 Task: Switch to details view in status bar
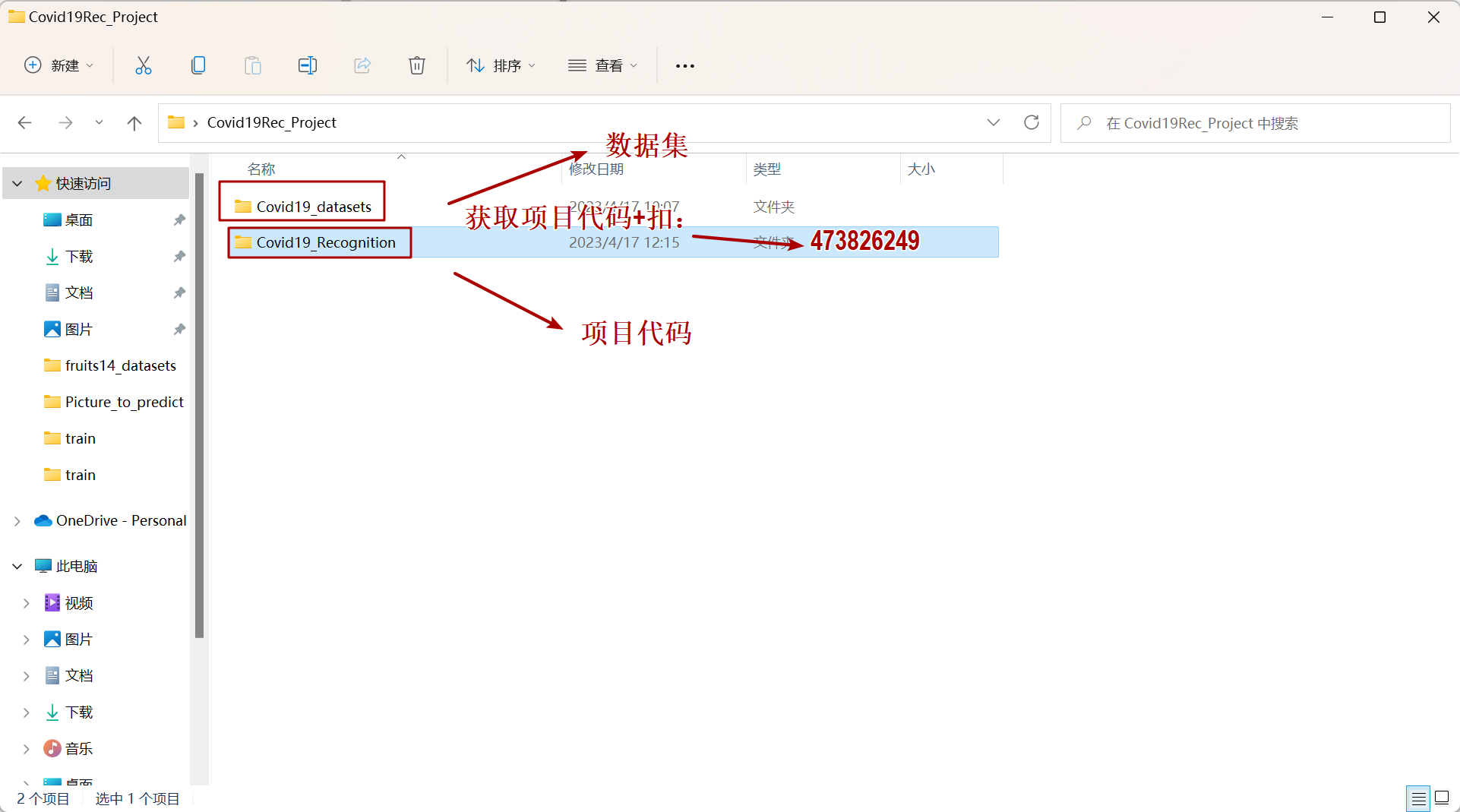coord(1418,798)
